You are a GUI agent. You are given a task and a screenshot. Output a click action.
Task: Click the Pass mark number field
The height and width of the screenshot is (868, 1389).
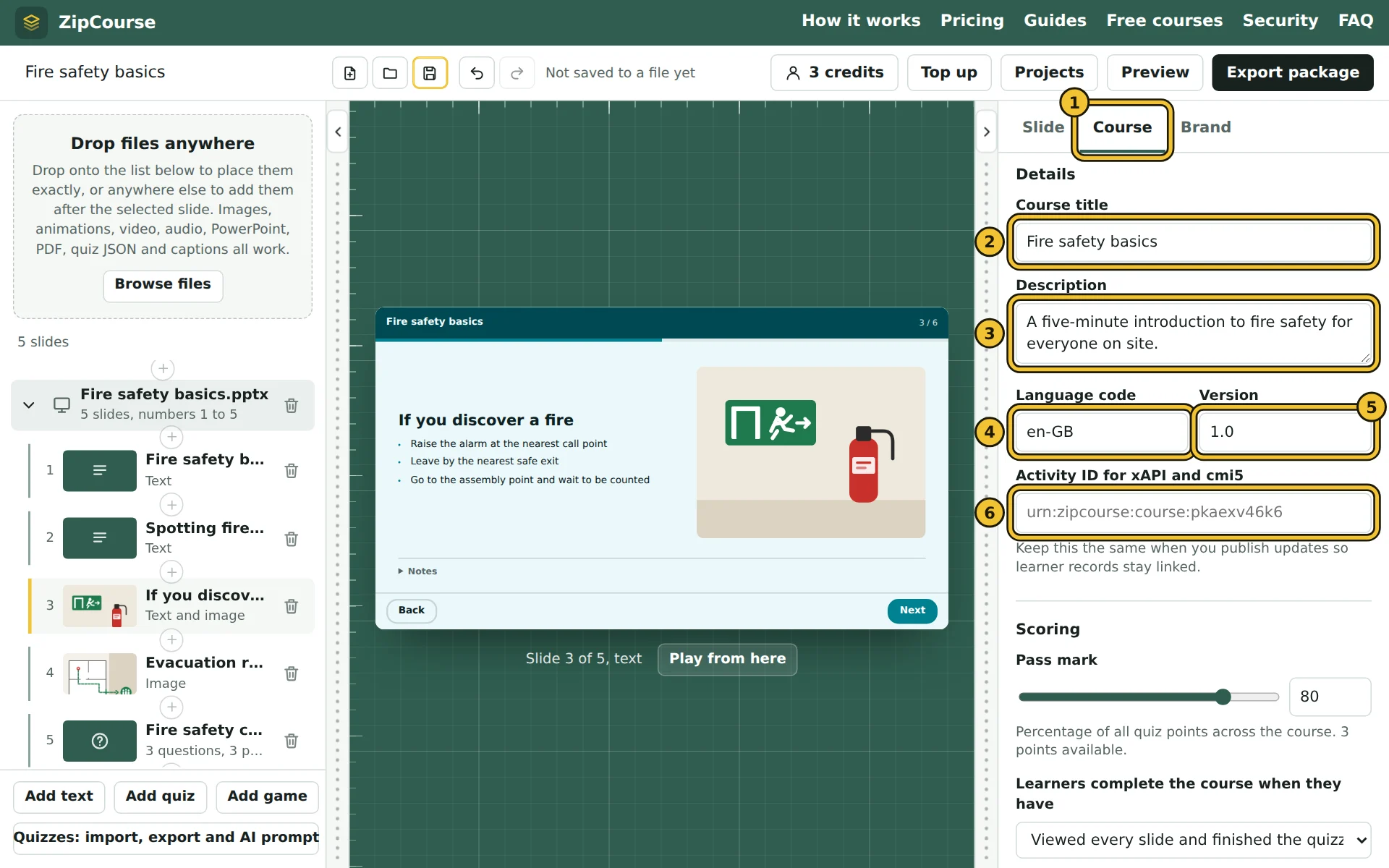point(1330,697)
